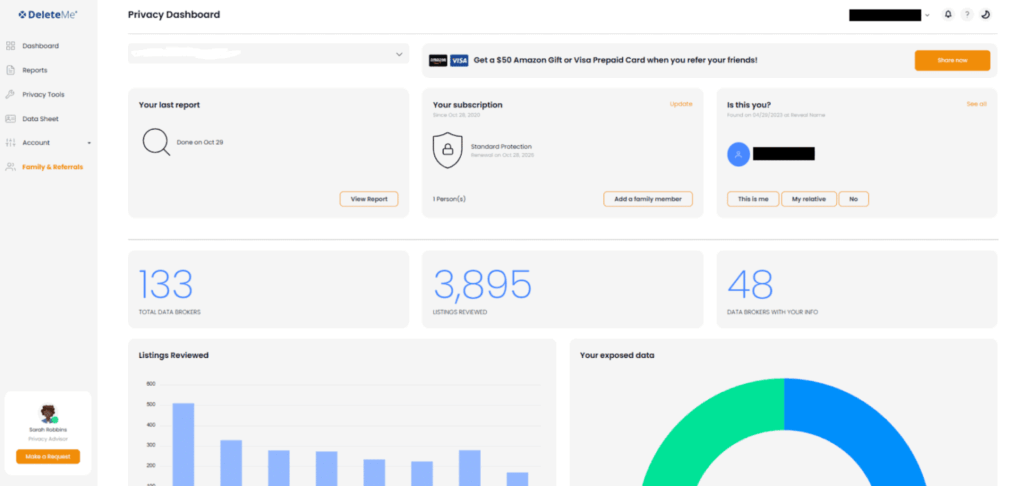Click the Account sliders icon
1024x486 pixels.
10,142
